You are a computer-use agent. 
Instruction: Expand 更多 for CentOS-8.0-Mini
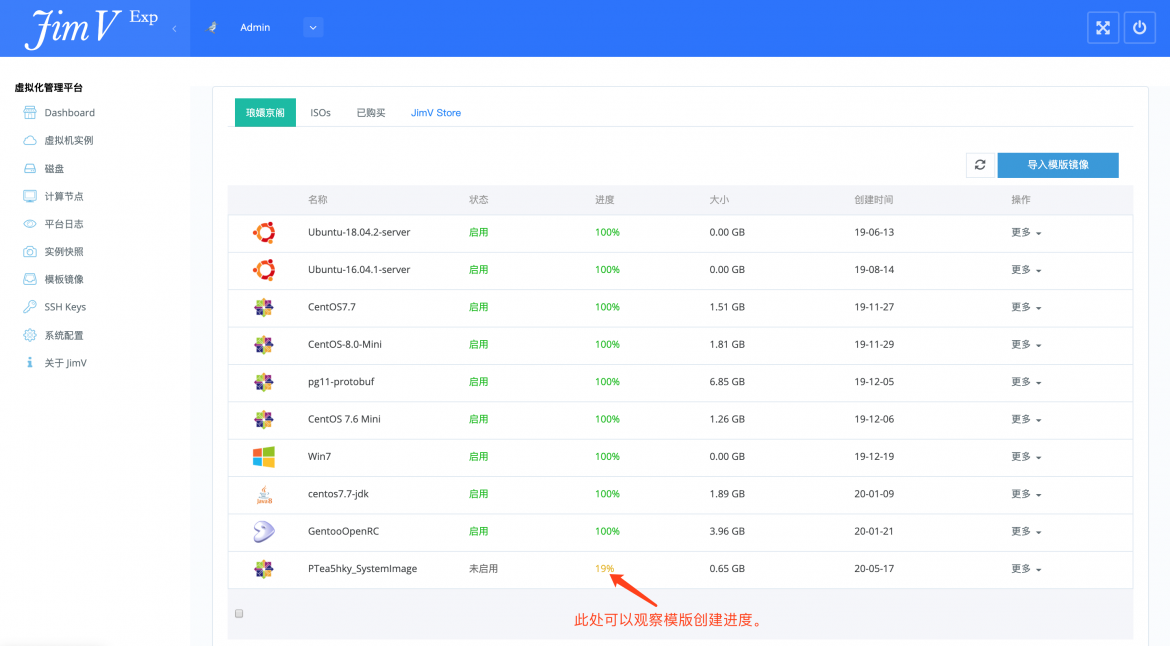point(1026,345)
